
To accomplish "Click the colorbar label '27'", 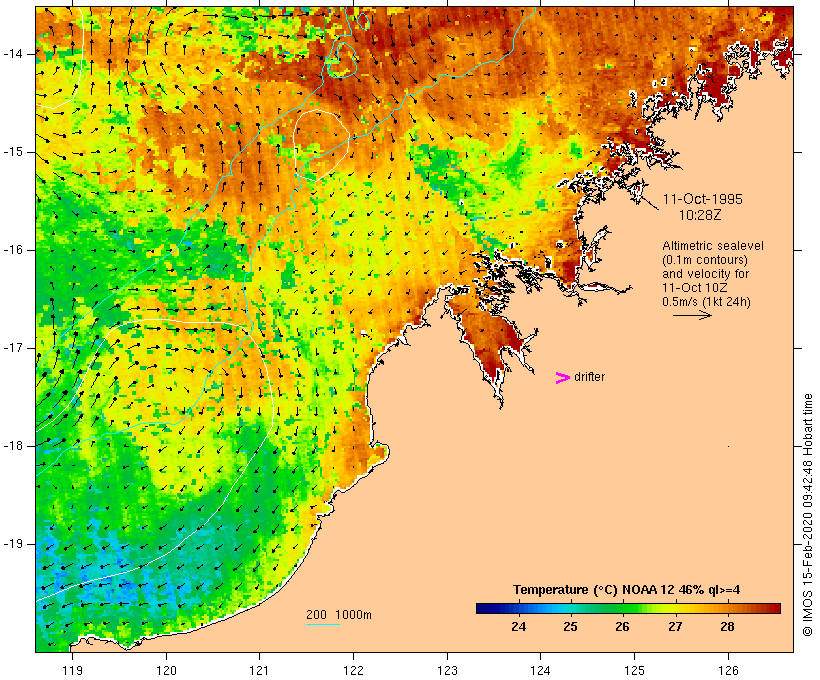I will pyautogui.click(x=675, y=627).
